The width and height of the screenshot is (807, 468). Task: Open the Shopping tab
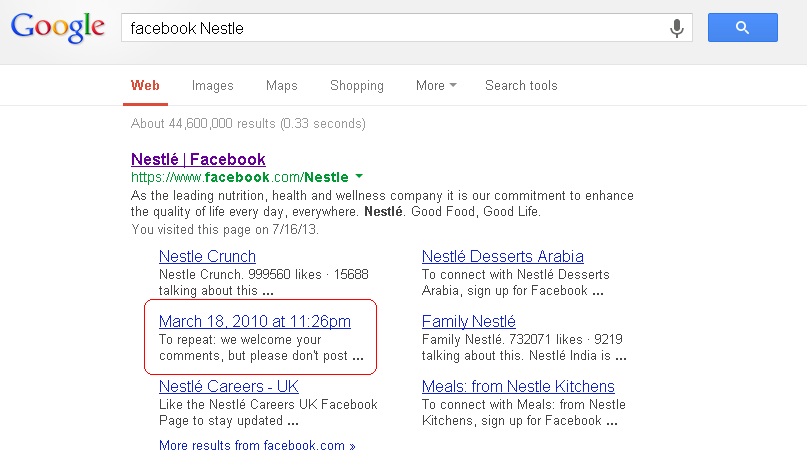[x=357, y=85]
